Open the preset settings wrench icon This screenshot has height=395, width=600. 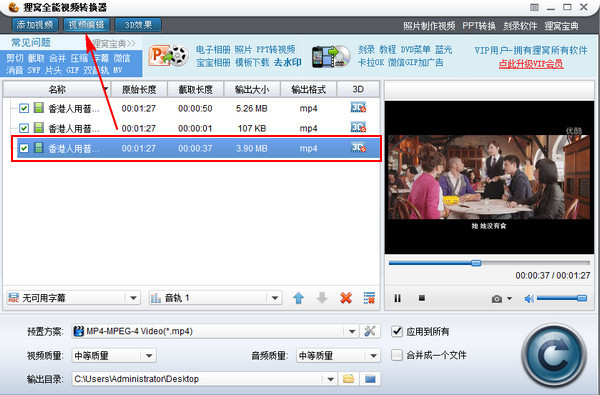tap(370, 331)
